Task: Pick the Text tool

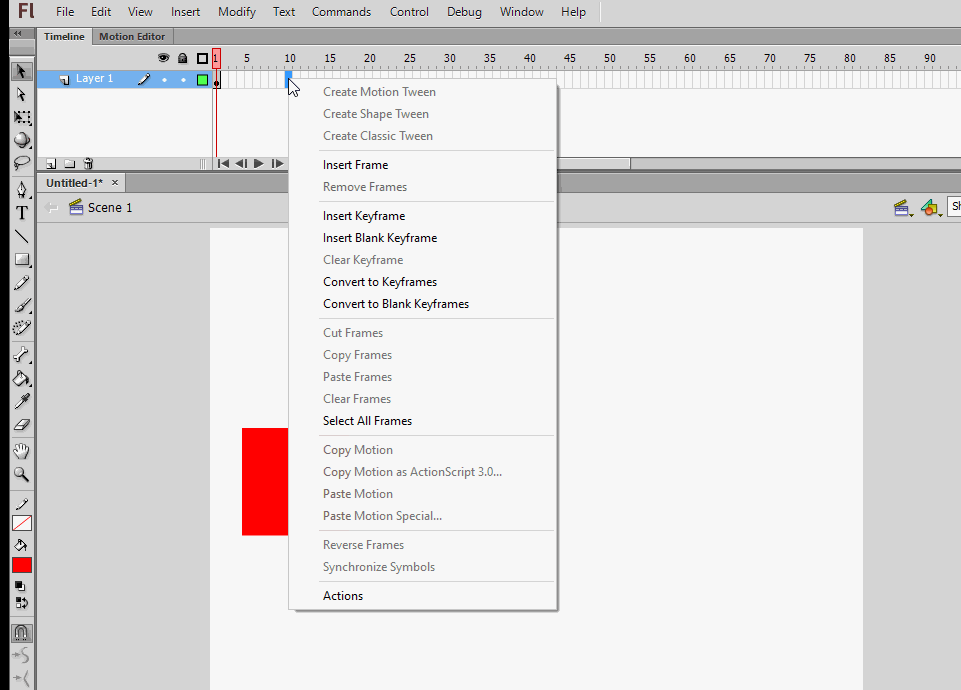Action: (x=21, y=211)
